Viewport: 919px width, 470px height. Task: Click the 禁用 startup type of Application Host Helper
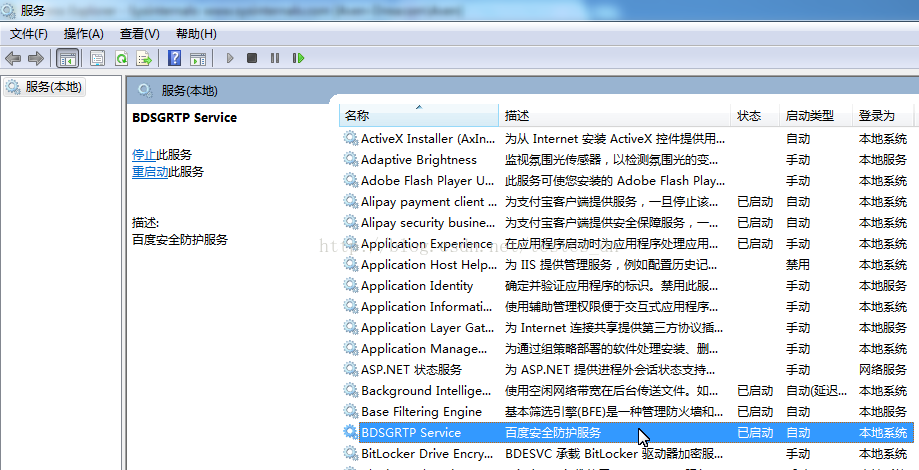[x=798, y=265]
